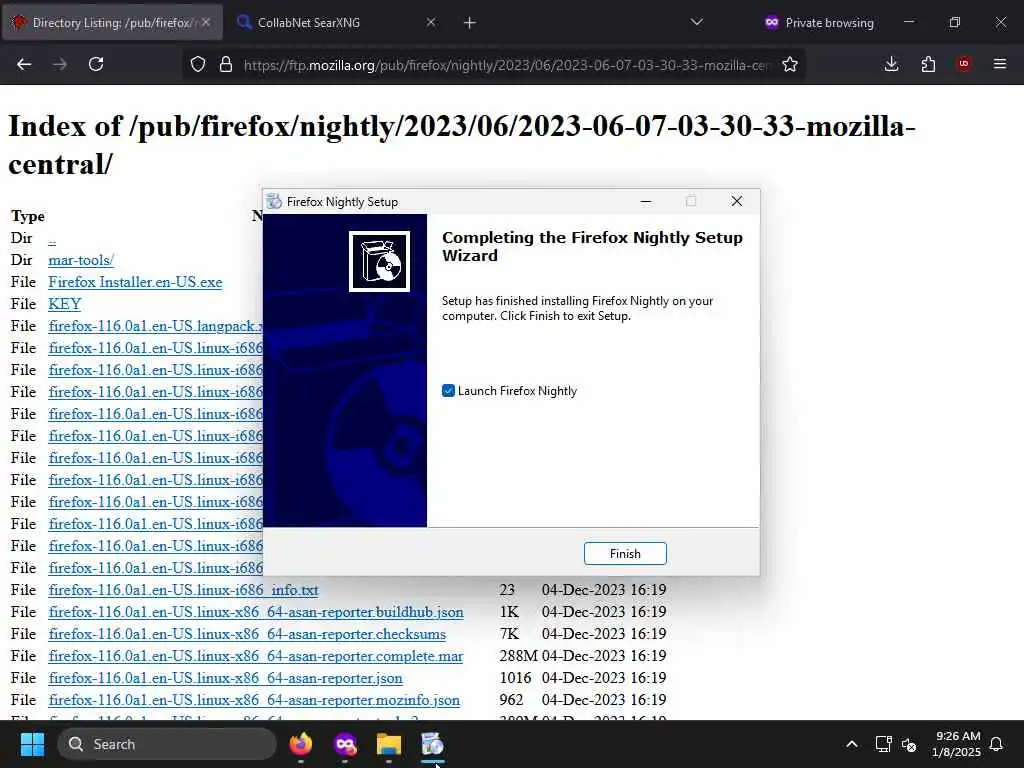Viewport: 1024px width, 768px height.
Task: Open linux-x86_64-asan-reporter.json link
Action: point(225,678)
